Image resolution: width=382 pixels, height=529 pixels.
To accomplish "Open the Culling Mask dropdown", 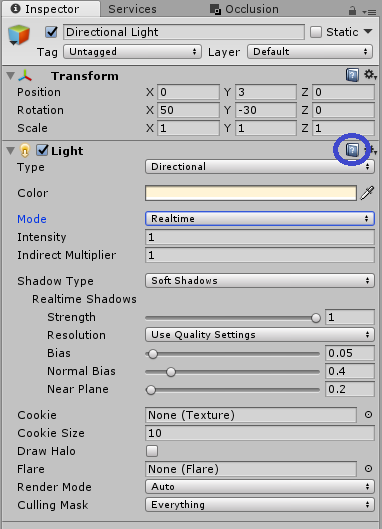I will click(260, 505).
